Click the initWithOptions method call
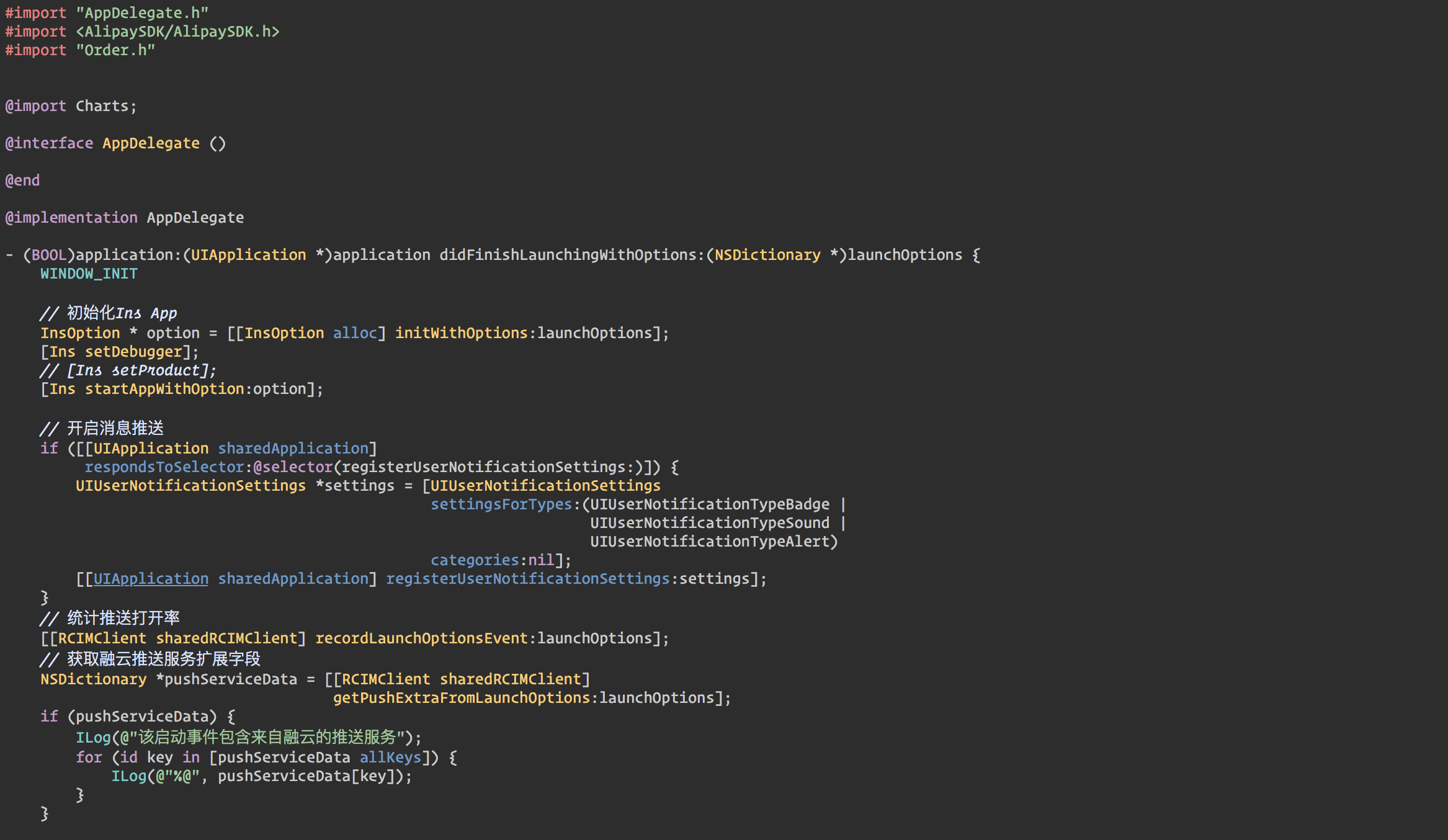Image resolution: width=1448 pixels, height=840 pixels. coord(461,333)
